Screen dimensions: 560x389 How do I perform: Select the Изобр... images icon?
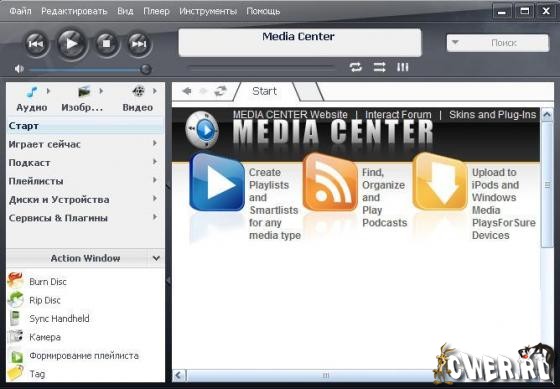point(84,92)
